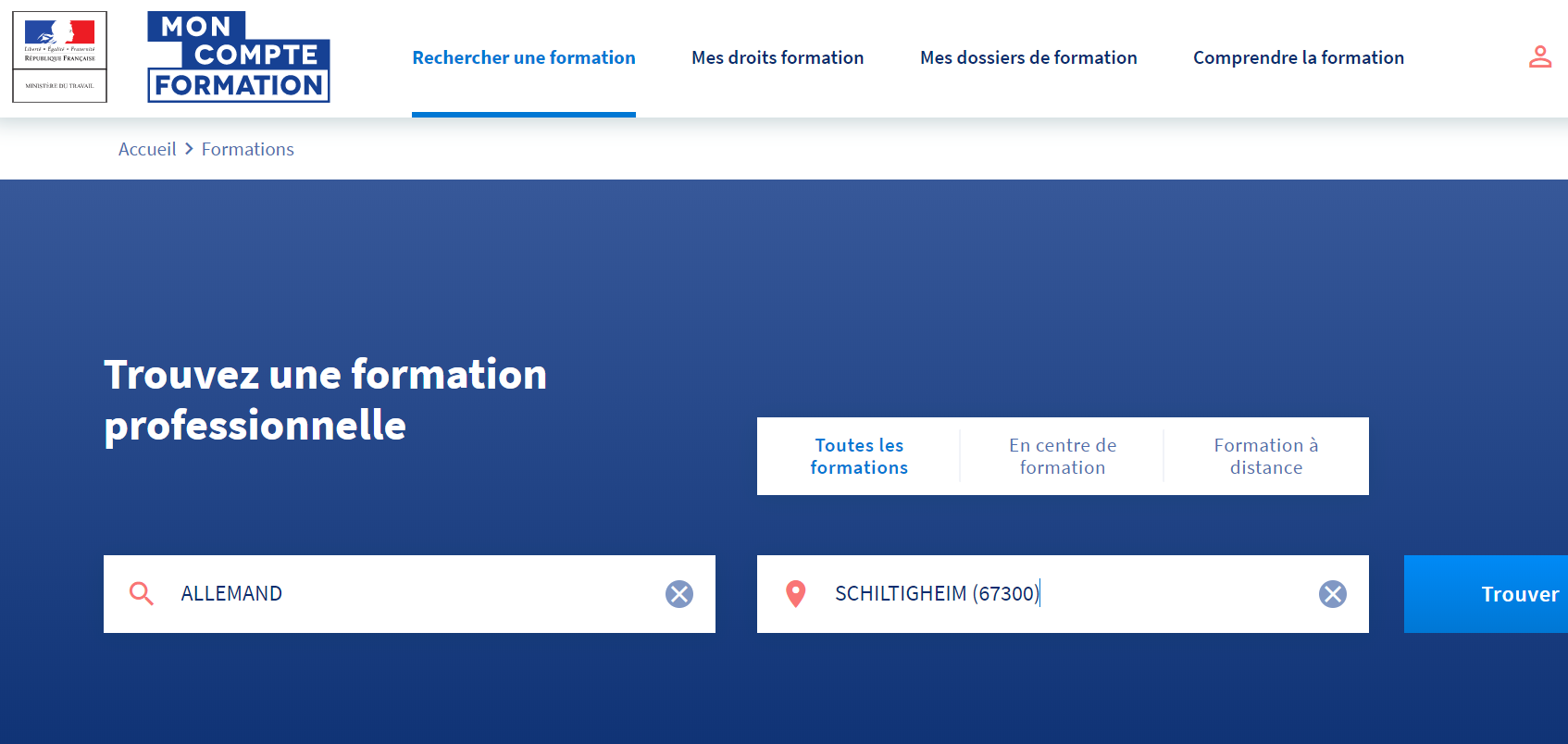Viewport: 1568px width, 744px height.
Task: Click the République Française ministry logo
Action: 59,56
